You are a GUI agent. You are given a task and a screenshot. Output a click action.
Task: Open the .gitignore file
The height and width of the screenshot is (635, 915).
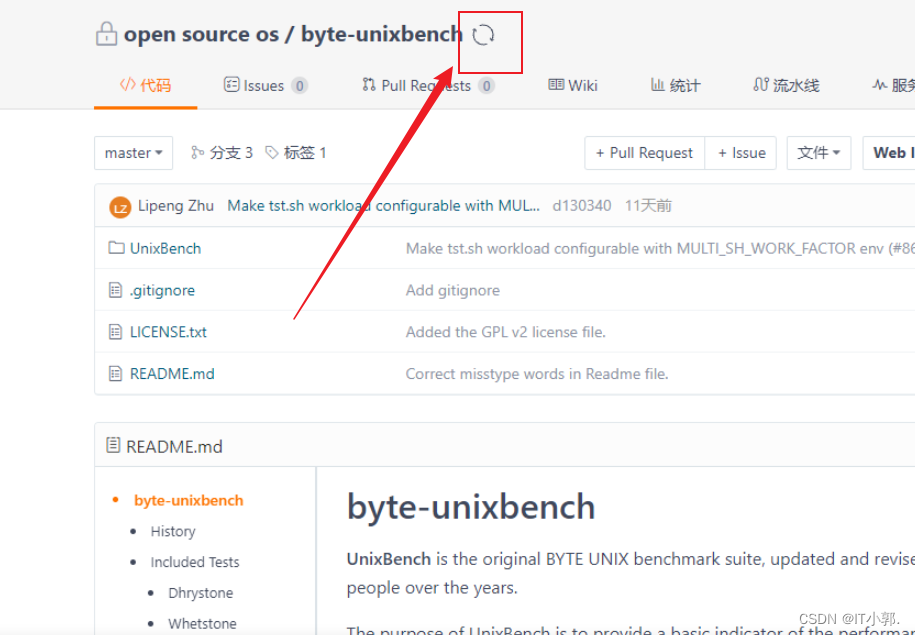(162, 290)
